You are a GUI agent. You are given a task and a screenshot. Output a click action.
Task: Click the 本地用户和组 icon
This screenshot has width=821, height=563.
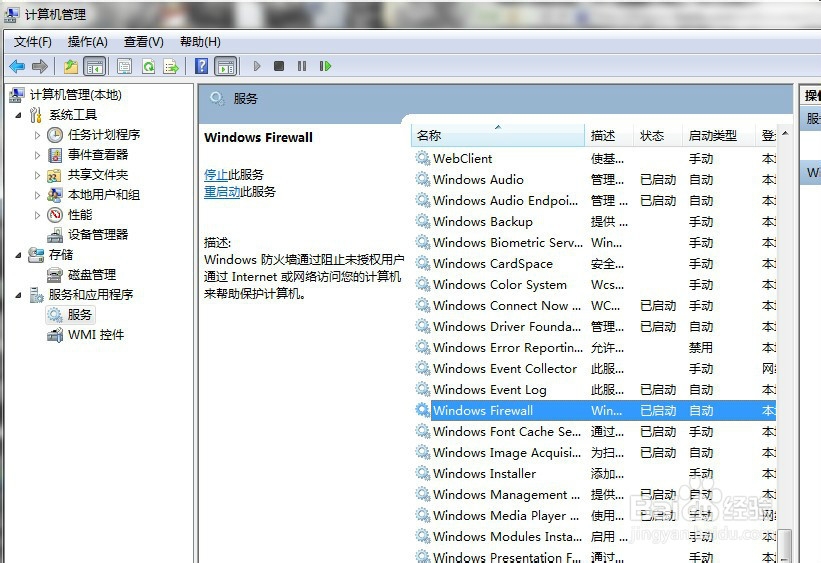[x=54, y=195]
